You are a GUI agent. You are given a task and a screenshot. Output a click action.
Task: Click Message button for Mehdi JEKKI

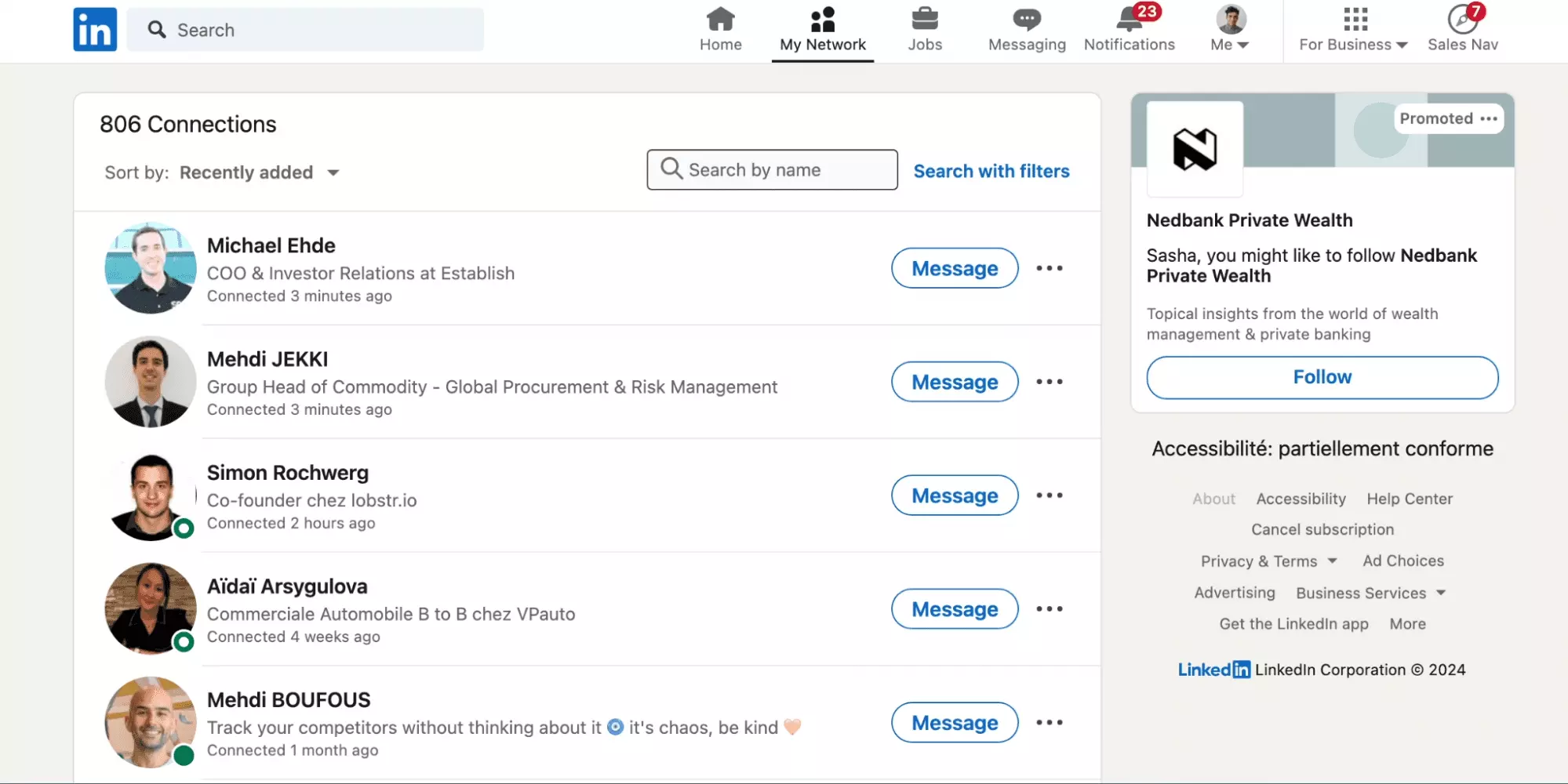click(954, 382)
